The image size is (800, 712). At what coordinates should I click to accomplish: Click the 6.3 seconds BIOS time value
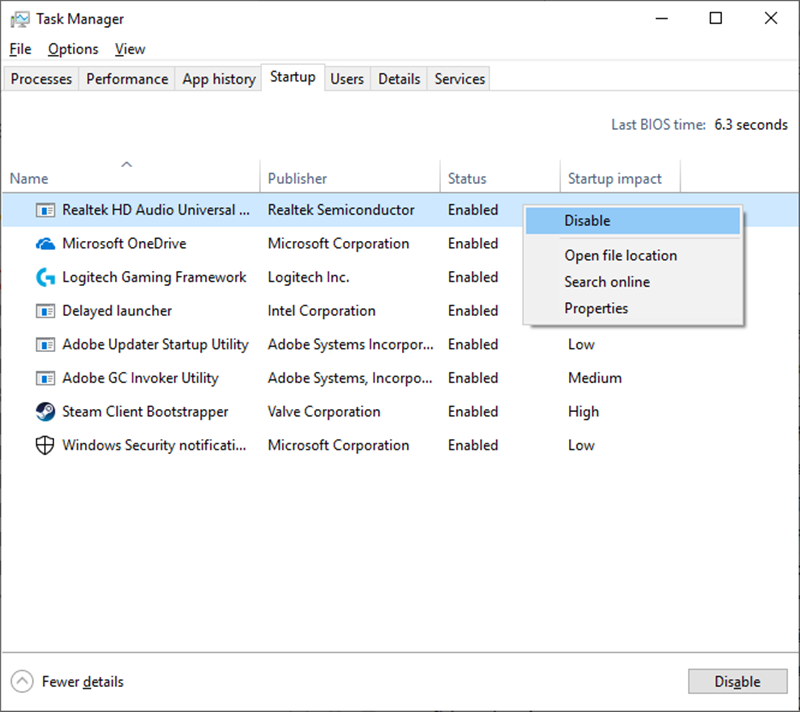click(751, 125)
